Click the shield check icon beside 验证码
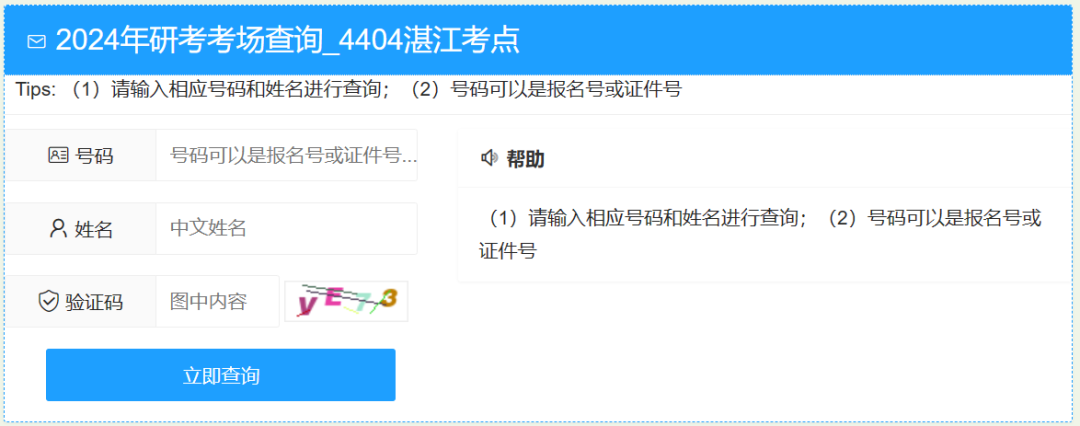1080x426 pixels. pos(48,301)
